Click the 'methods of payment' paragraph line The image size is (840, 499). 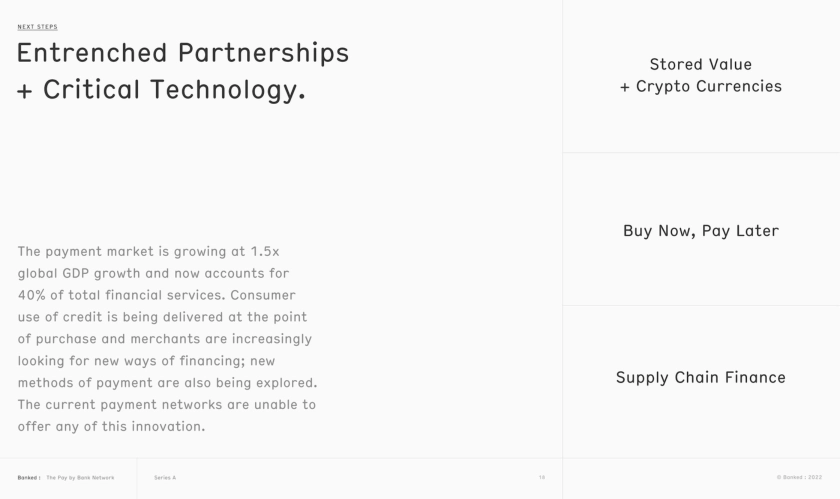pos(167,383)
